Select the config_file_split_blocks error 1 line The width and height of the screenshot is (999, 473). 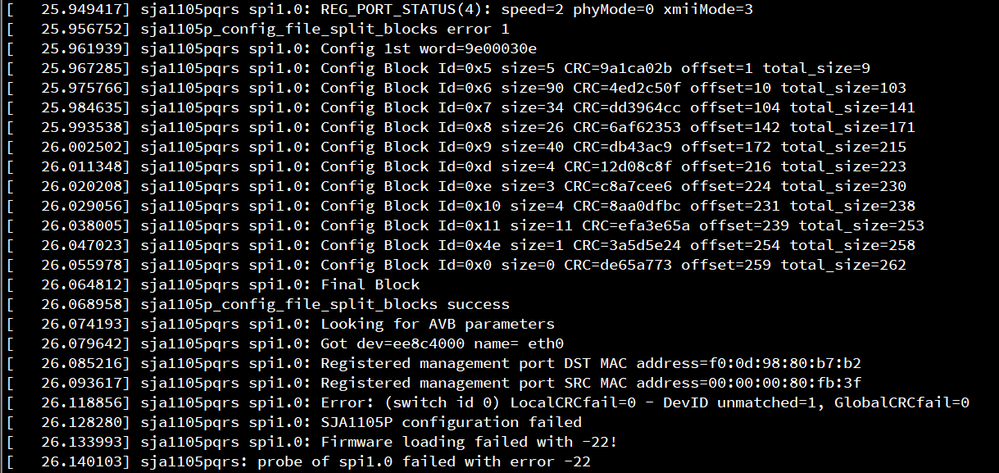257,29
